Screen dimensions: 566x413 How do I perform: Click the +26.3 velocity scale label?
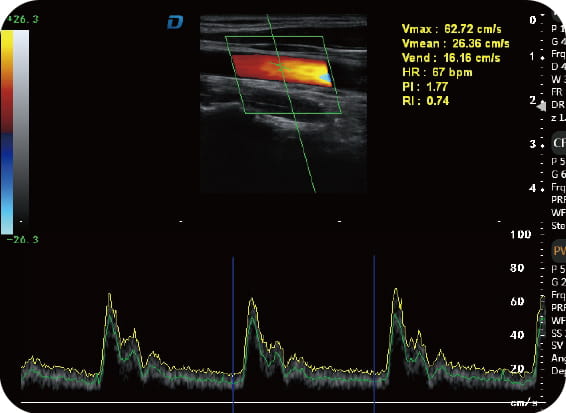tap(23, 19)
